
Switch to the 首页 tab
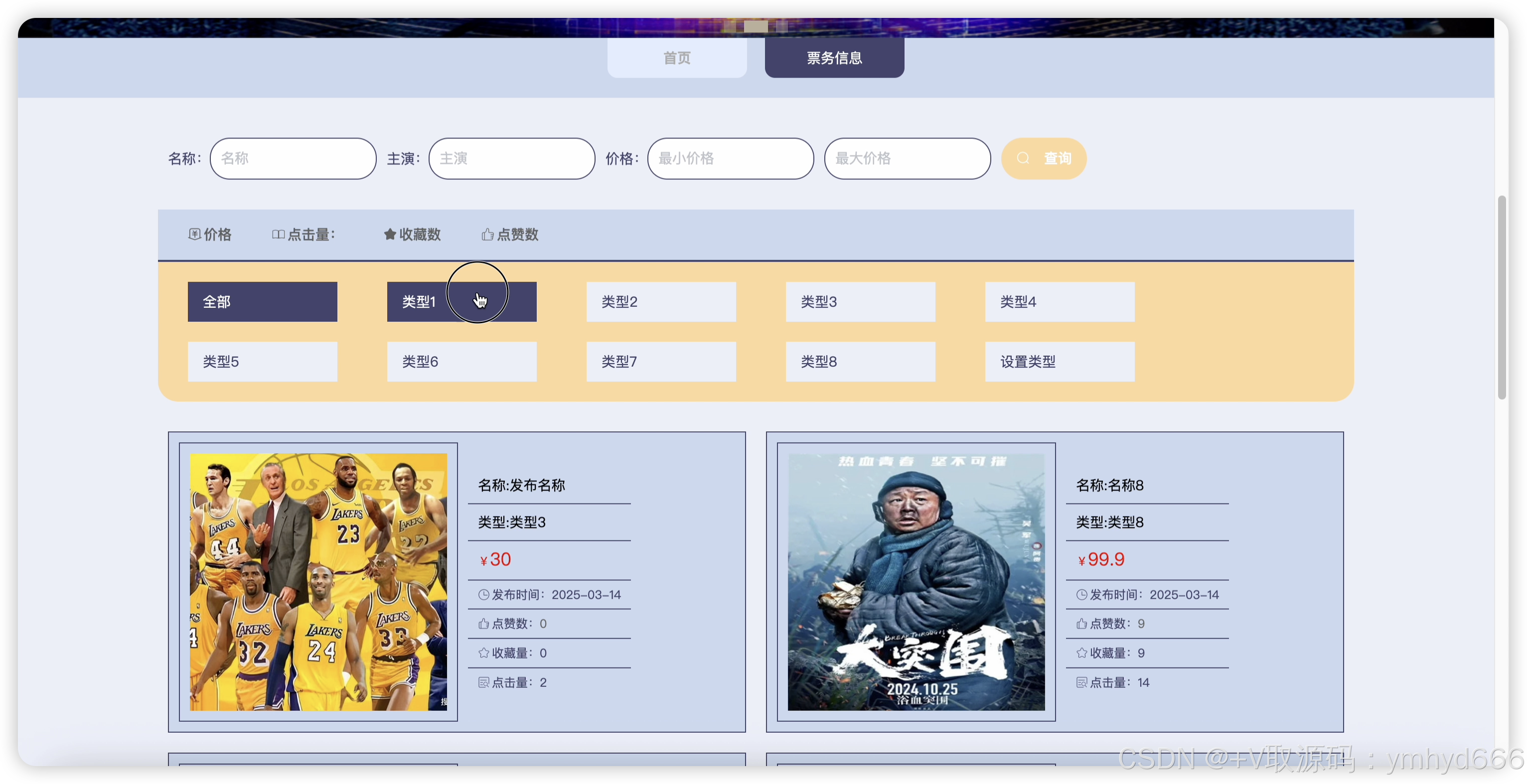pos(676,57)
